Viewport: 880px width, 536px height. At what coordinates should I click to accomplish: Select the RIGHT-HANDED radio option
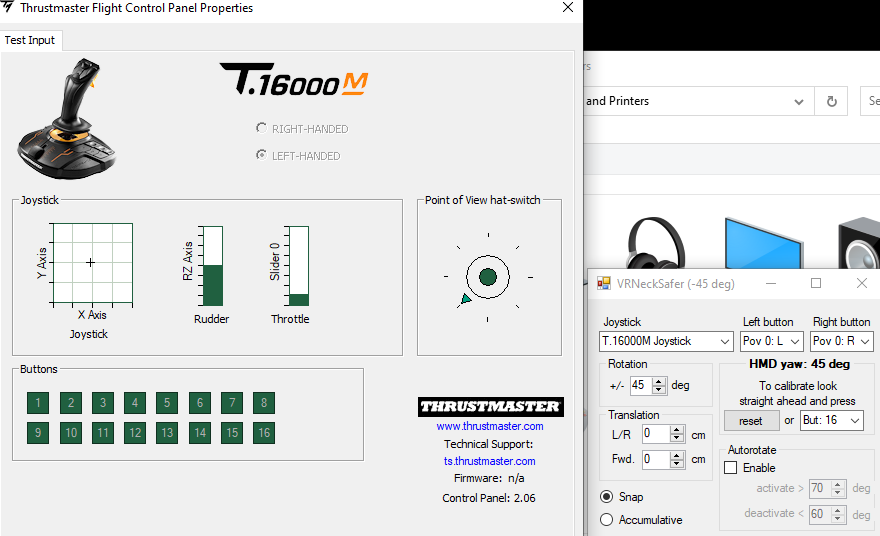(x=261, y=128)
